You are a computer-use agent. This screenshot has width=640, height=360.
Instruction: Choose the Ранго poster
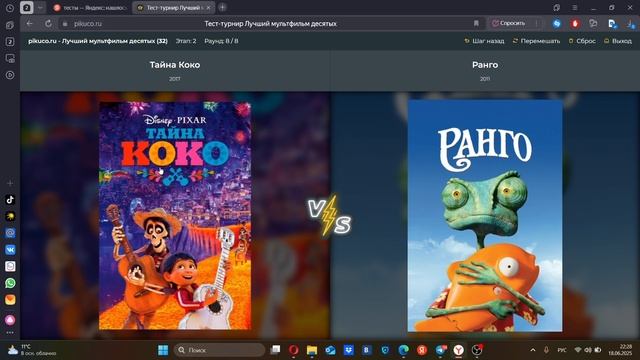click(x=485, y=216)
